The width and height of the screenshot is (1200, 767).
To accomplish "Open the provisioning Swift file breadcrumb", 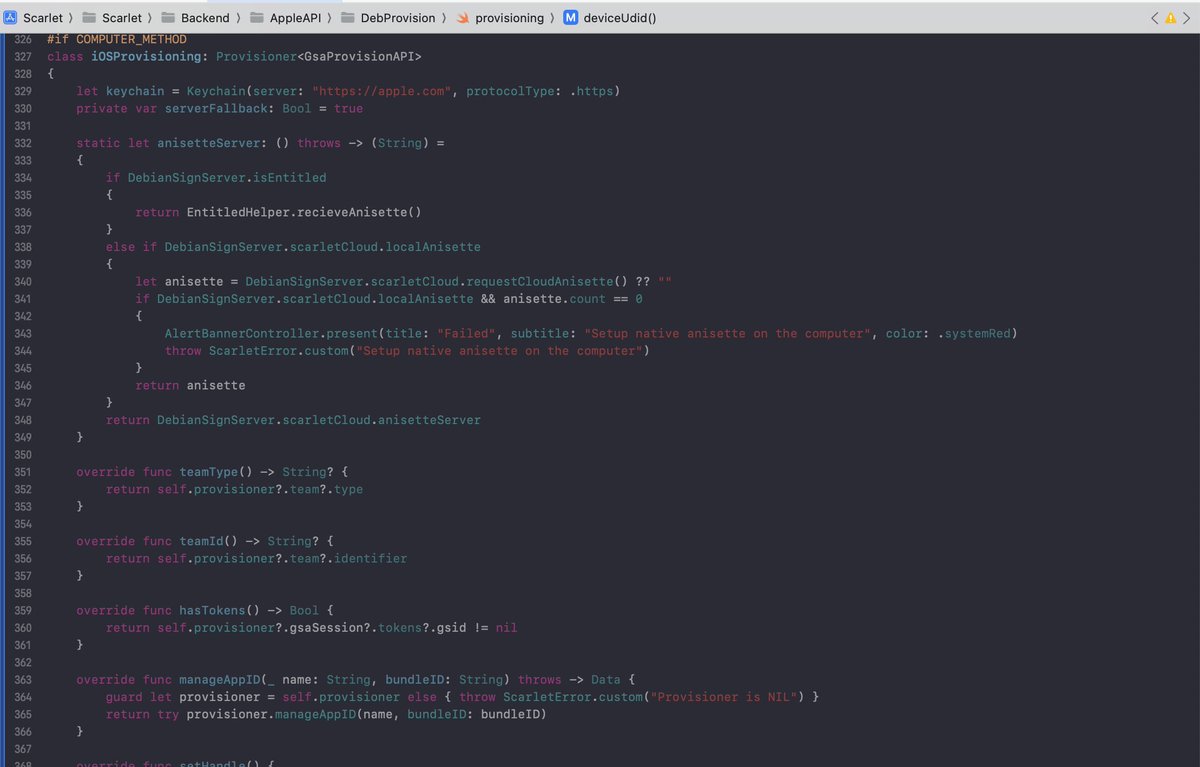I will (500, 18).
